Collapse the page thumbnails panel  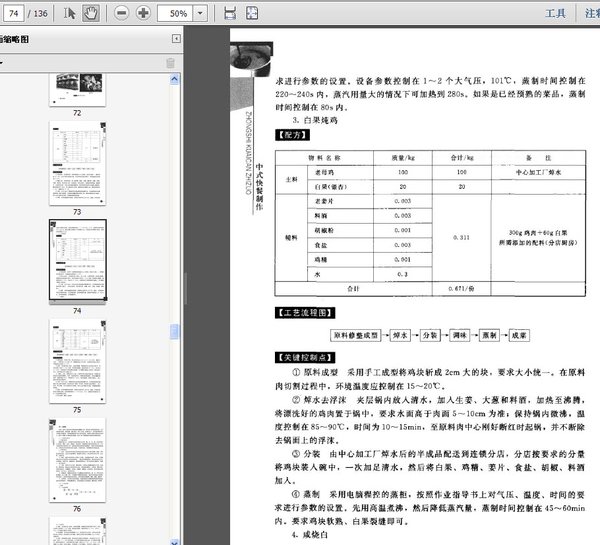pos(176,39)
